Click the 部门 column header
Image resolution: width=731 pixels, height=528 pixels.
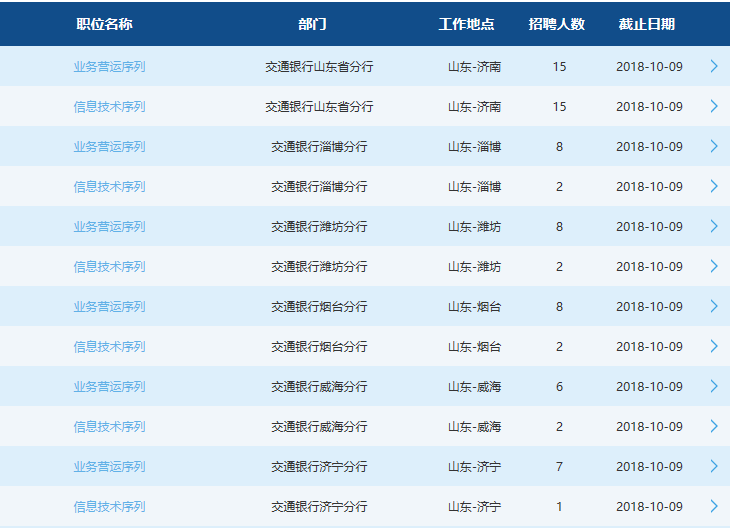pos(312,24)
